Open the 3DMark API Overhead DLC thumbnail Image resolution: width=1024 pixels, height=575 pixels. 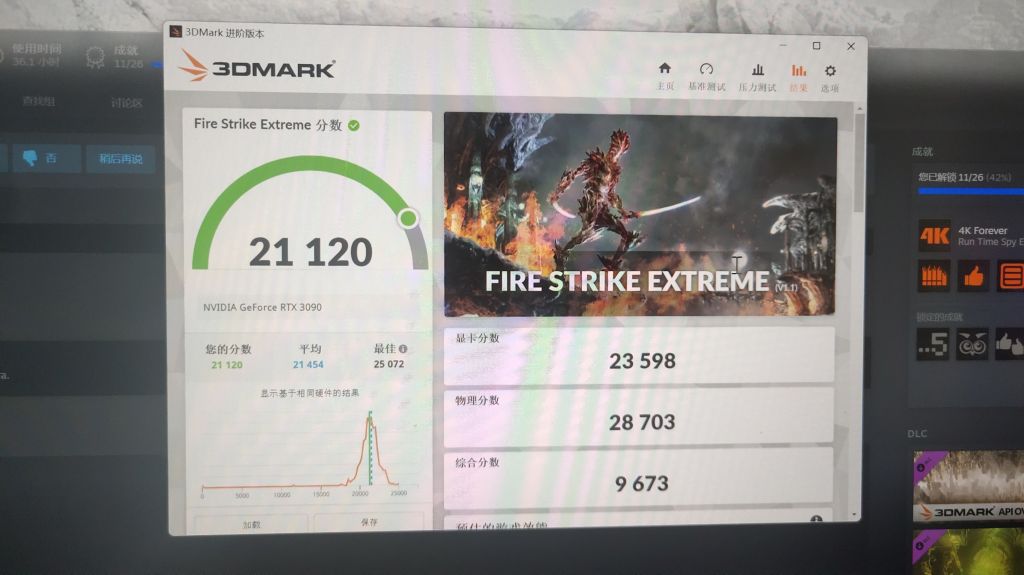(968, 486)
